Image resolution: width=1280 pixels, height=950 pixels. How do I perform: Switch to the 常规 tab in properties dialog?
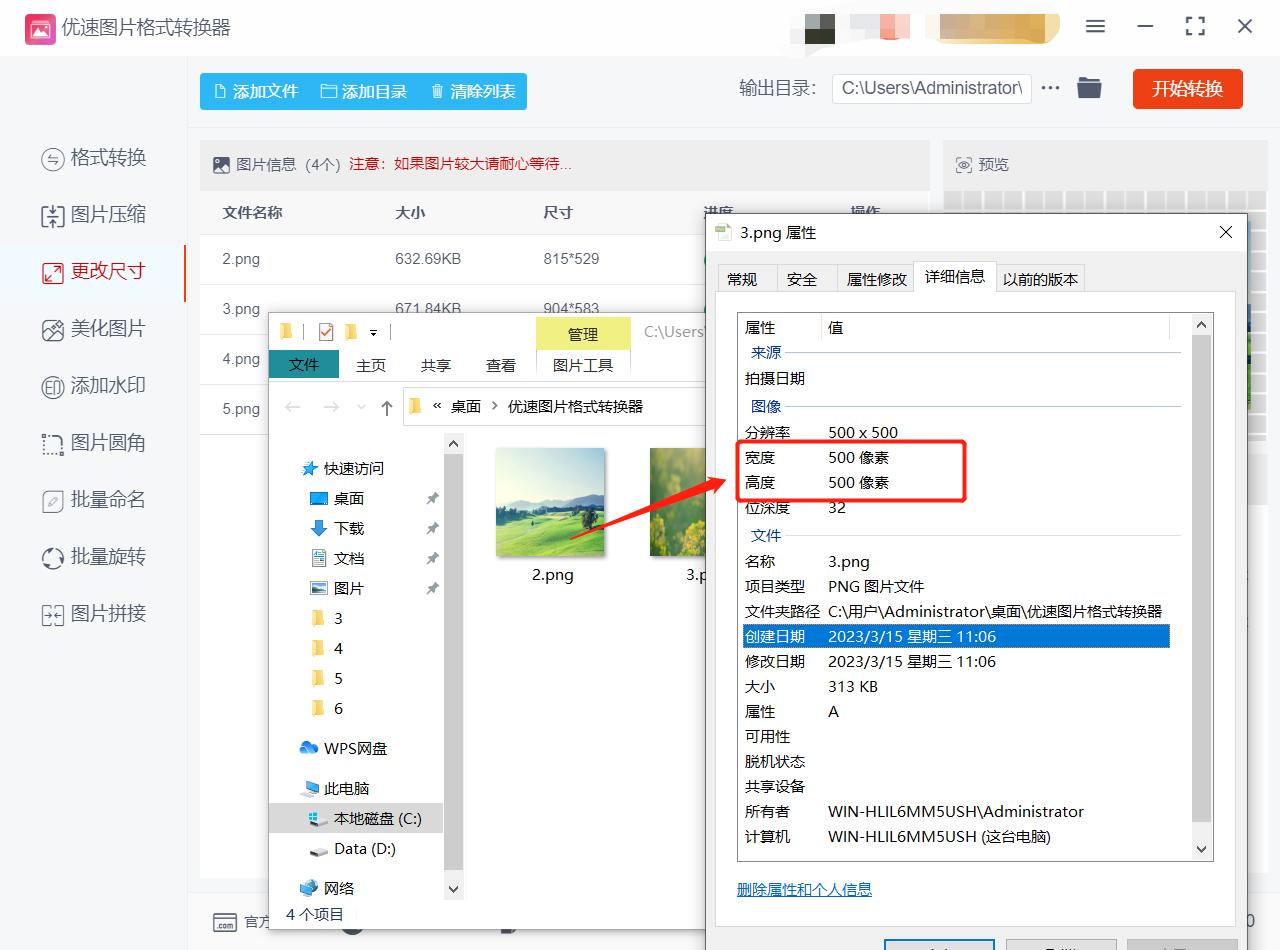pyautogui.click(x=746, y=279)
